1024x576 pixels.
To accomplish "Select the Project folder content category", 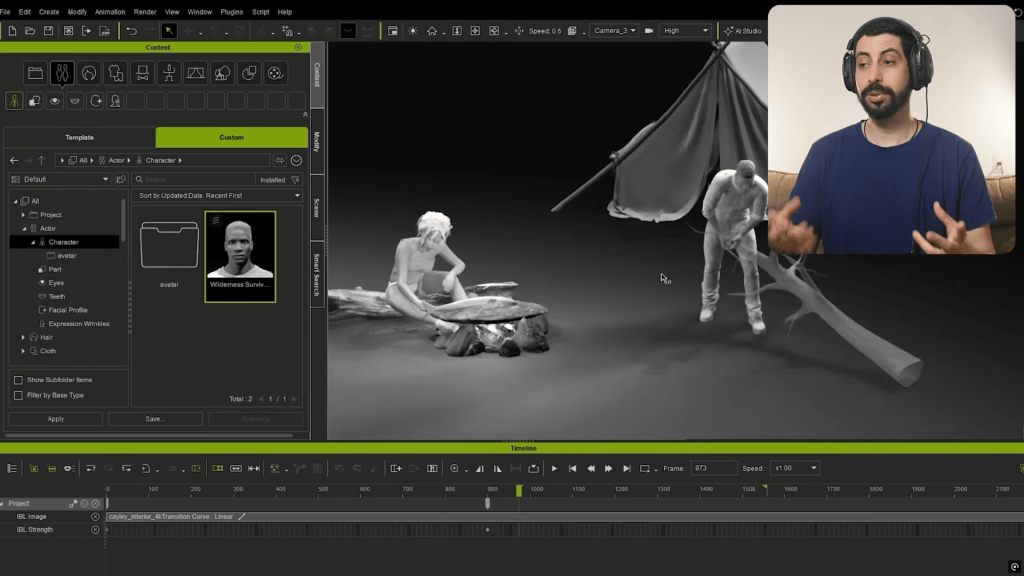I will point(35,73).
